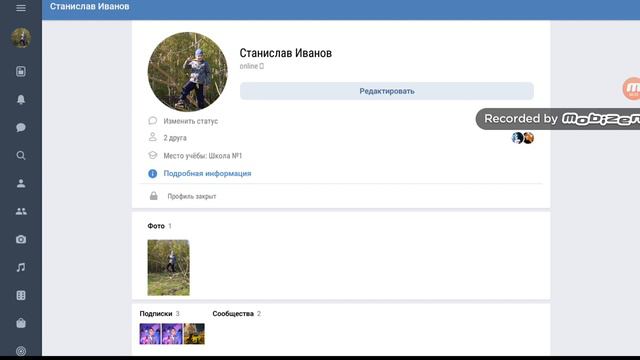Open the photo thumbnail under Фото
The width and height of the screenshot is (640, 360).
pyautogui.click(x=169, y=268)
